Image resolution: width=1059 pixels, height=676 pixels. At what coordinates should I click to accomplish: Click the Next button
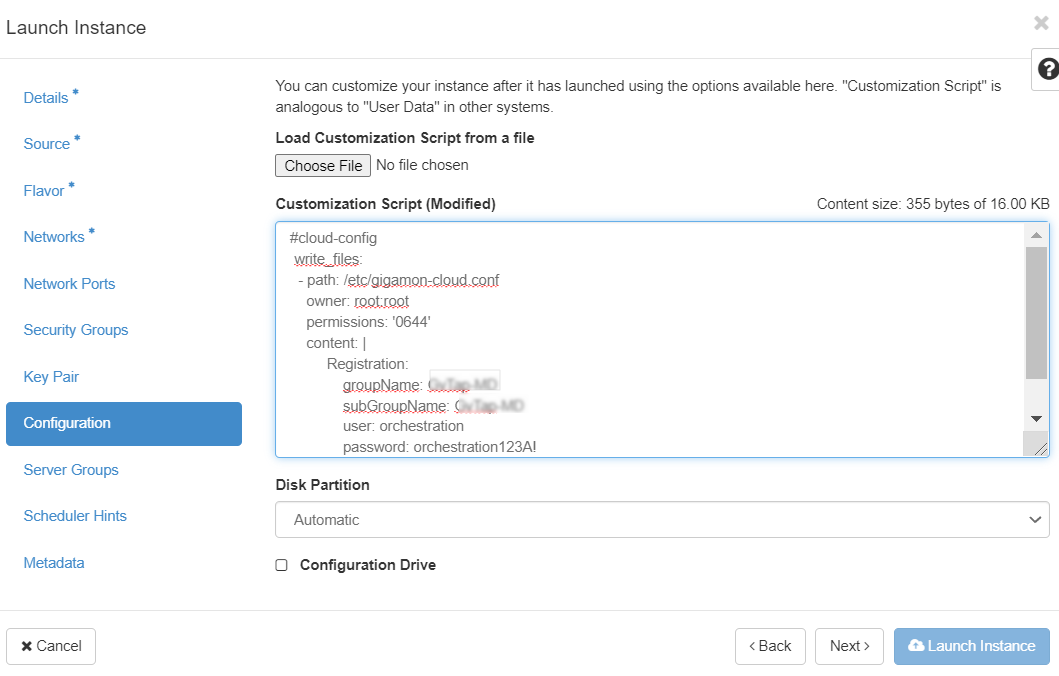coord(849,646)
